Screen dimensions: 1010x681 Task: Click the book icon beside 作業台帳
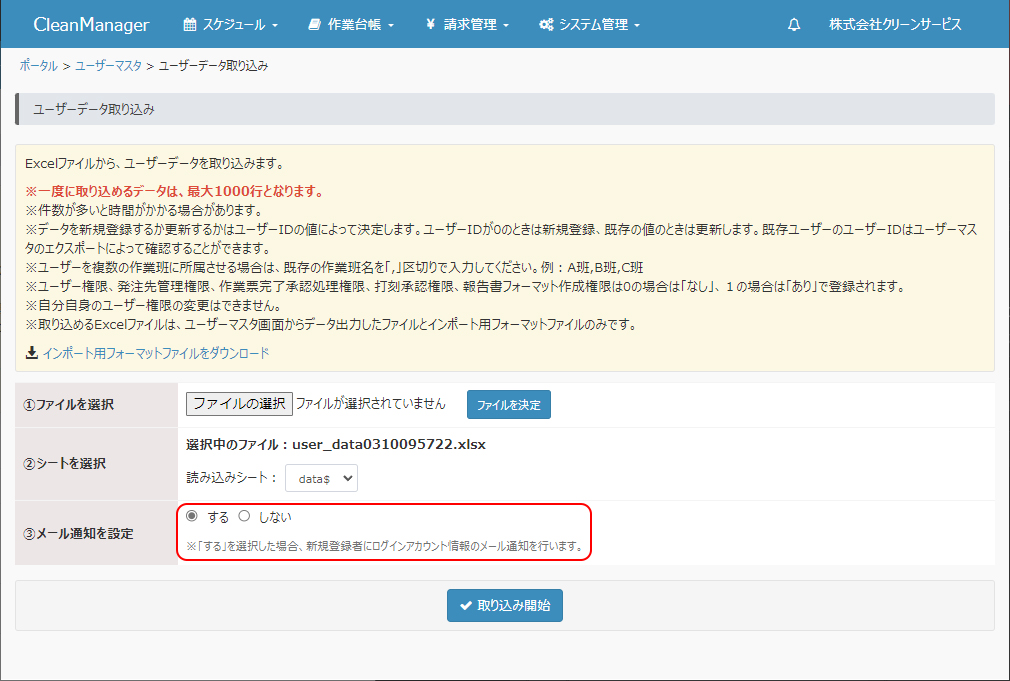[x=315, y=25]
